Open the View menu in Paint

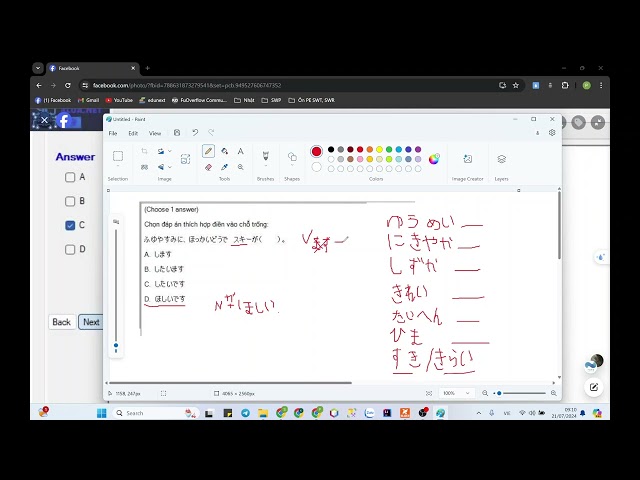[x=155, y=133]
